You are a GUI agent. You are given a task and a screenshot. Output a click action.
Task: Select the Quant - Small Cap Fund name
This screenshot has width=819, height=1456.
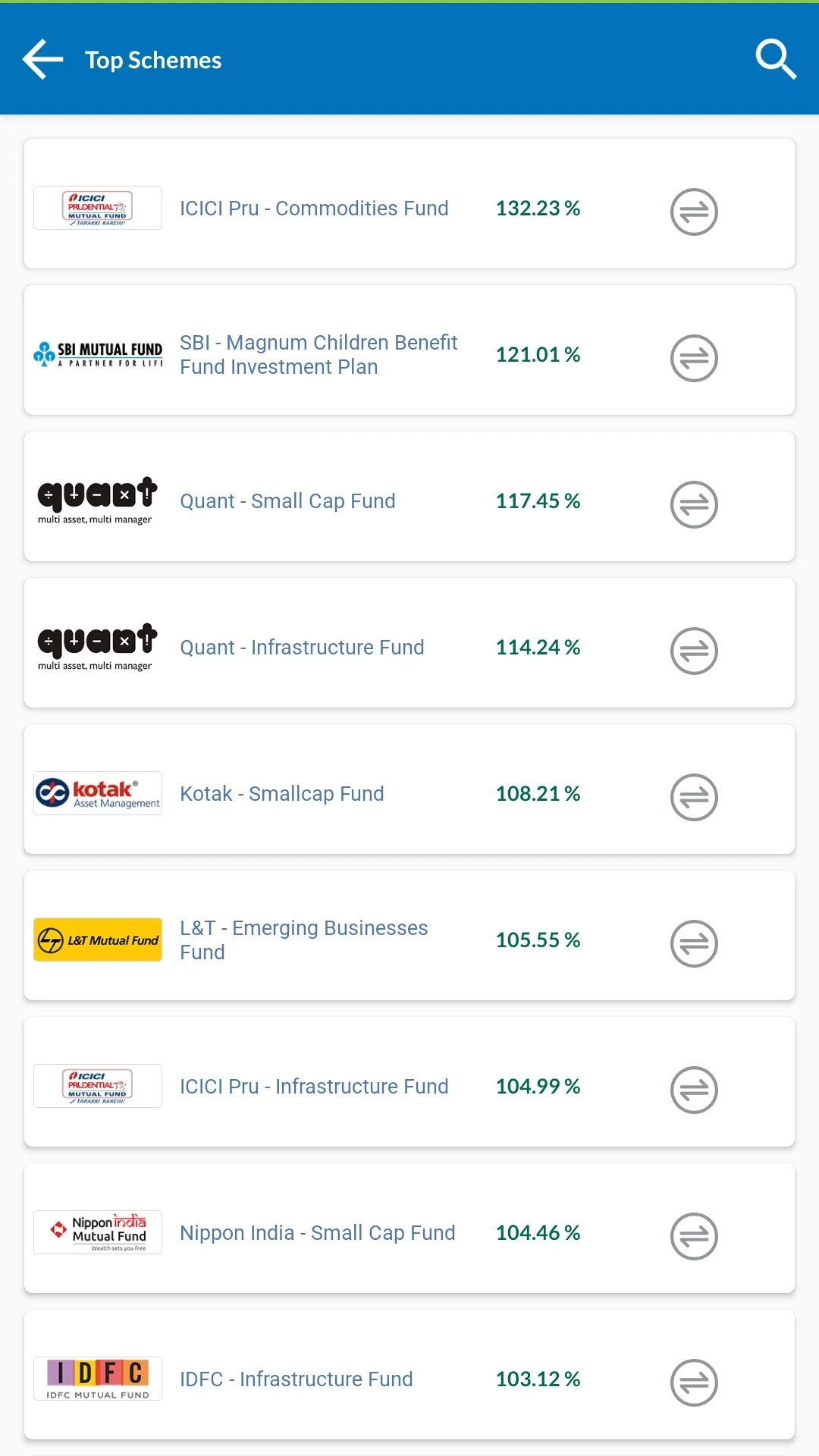point(287,501)
